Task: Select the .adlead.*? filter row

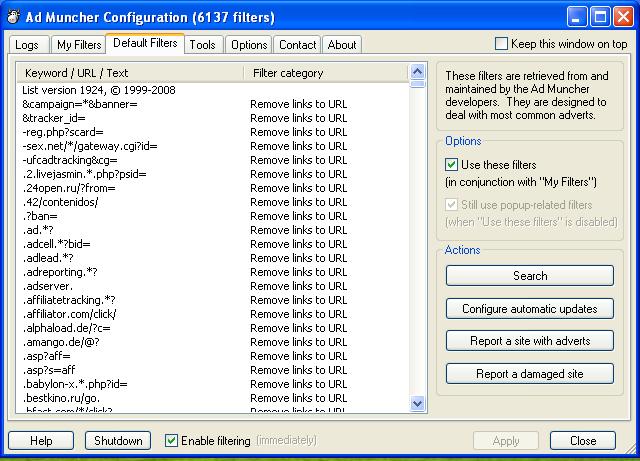Action: coord(212,258)
